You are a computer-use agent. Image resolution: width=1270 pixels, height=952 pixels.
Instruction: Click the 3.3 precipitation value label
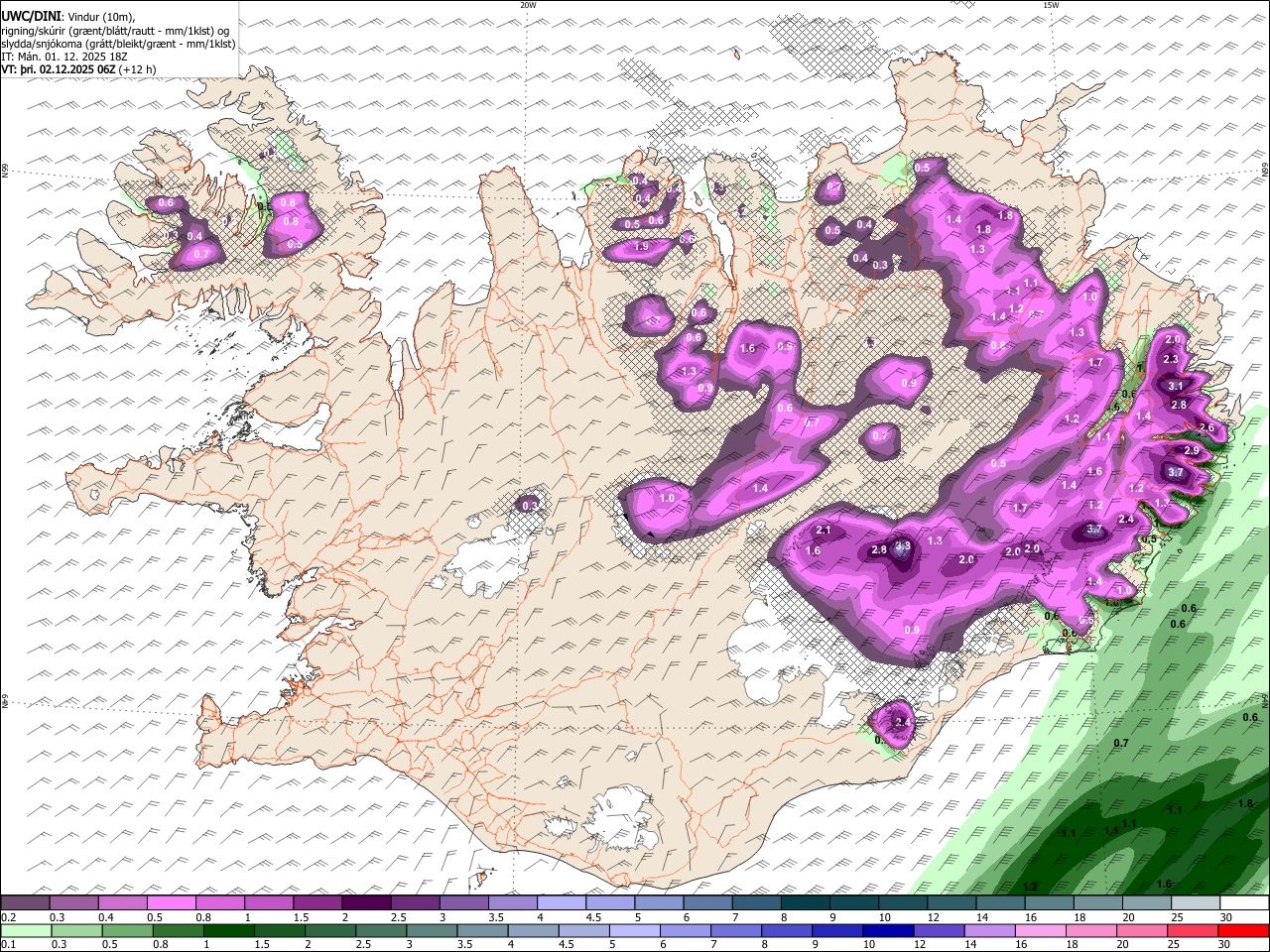click(x=903, y=545)
